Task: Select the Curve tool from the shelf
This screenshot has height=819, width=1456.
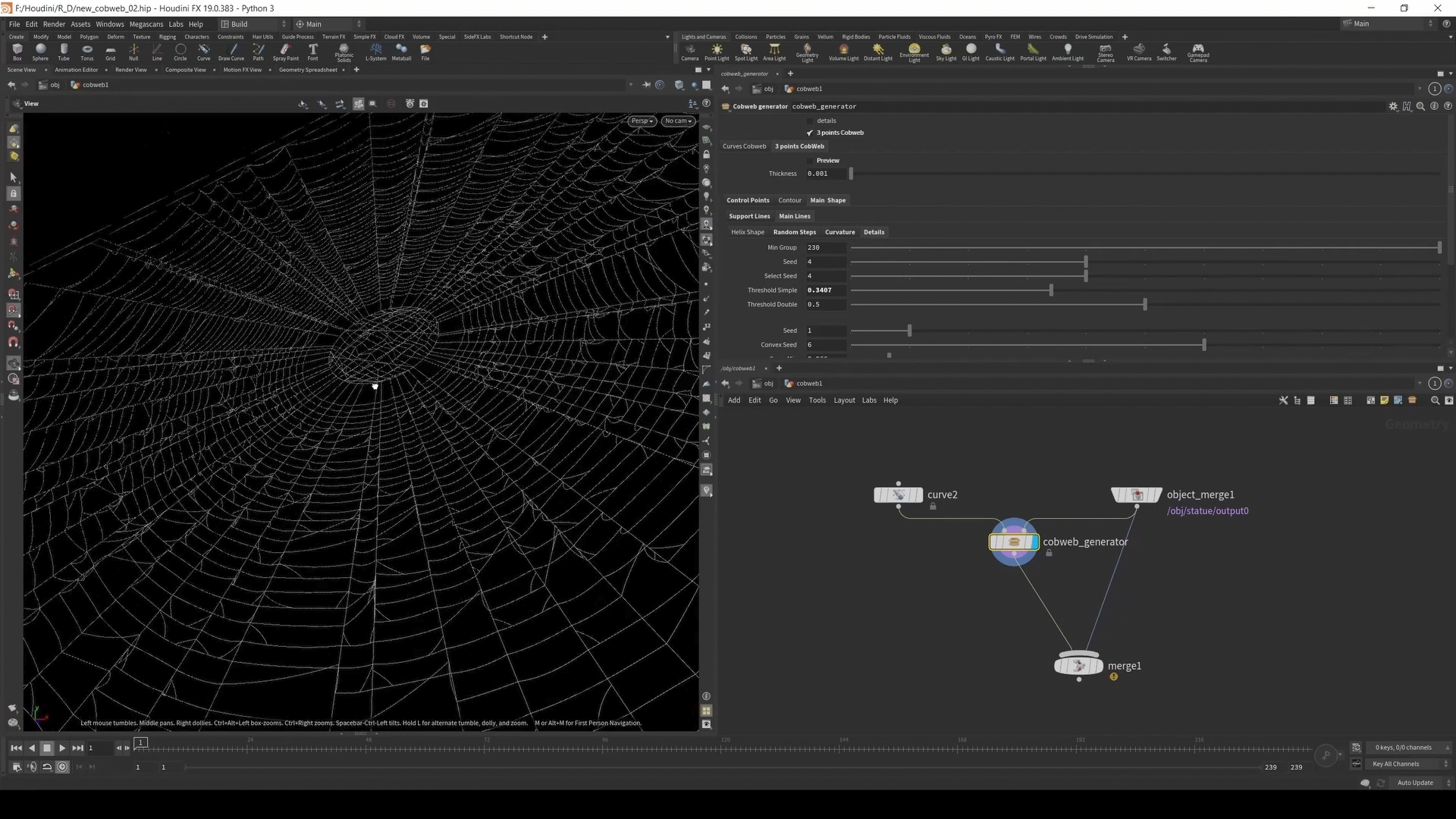Action: (203, 51)
